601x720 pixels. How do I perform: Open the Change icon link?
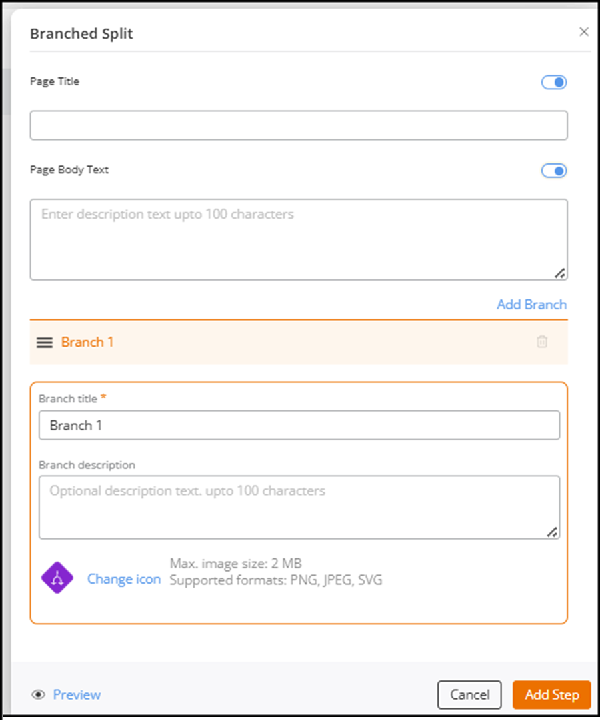pyautogui.click(x=124, y=579)
